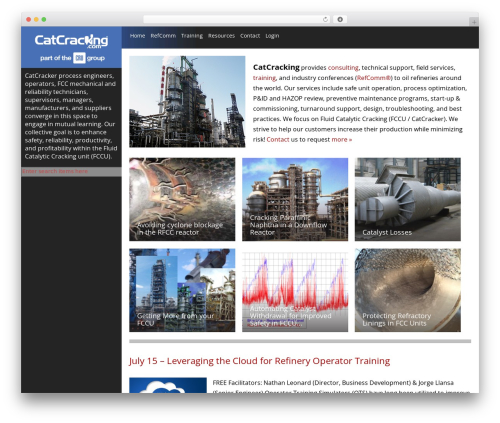This screenshot has width=500, height=423.
Task: Click the macOS green fullscreen window button
Action: coord(44,19)
